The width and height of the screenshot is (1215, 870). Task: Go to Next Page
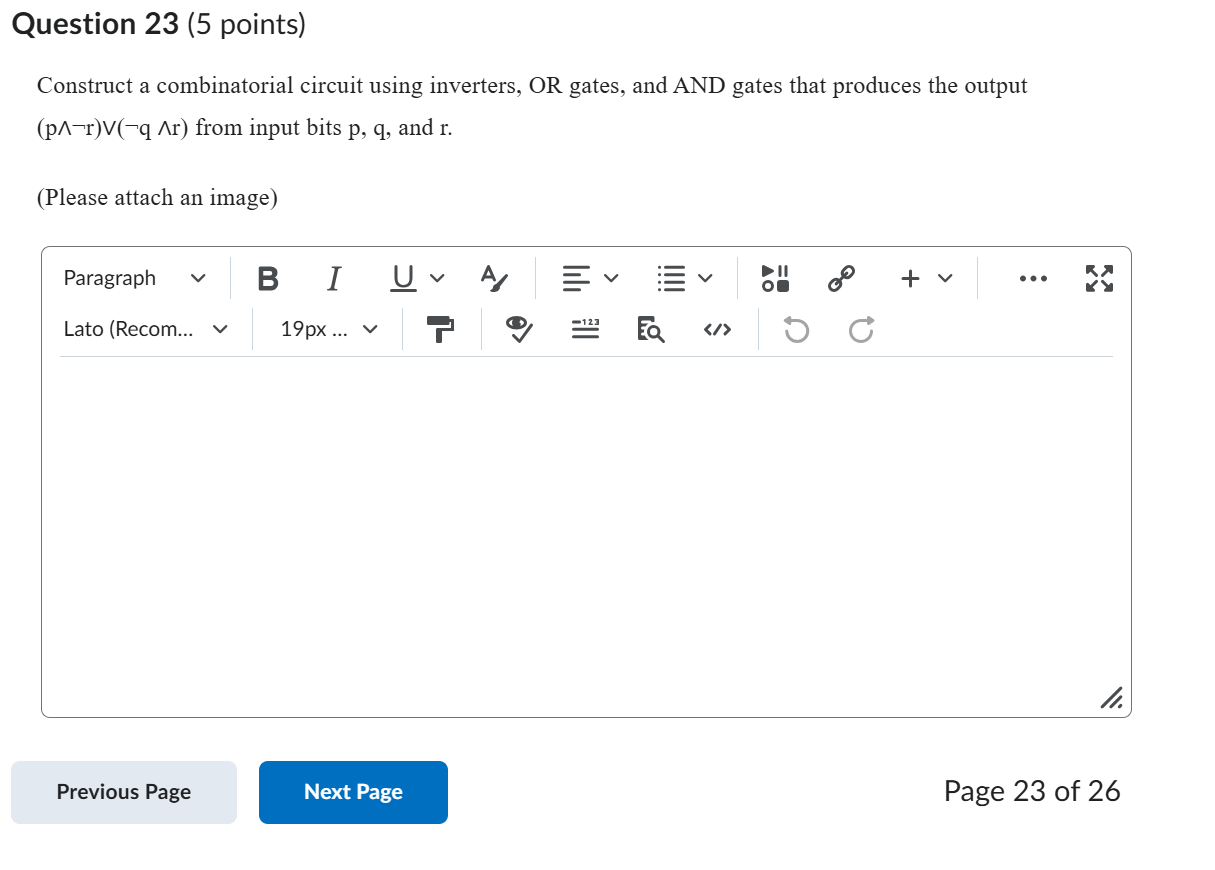coord(353,792)
